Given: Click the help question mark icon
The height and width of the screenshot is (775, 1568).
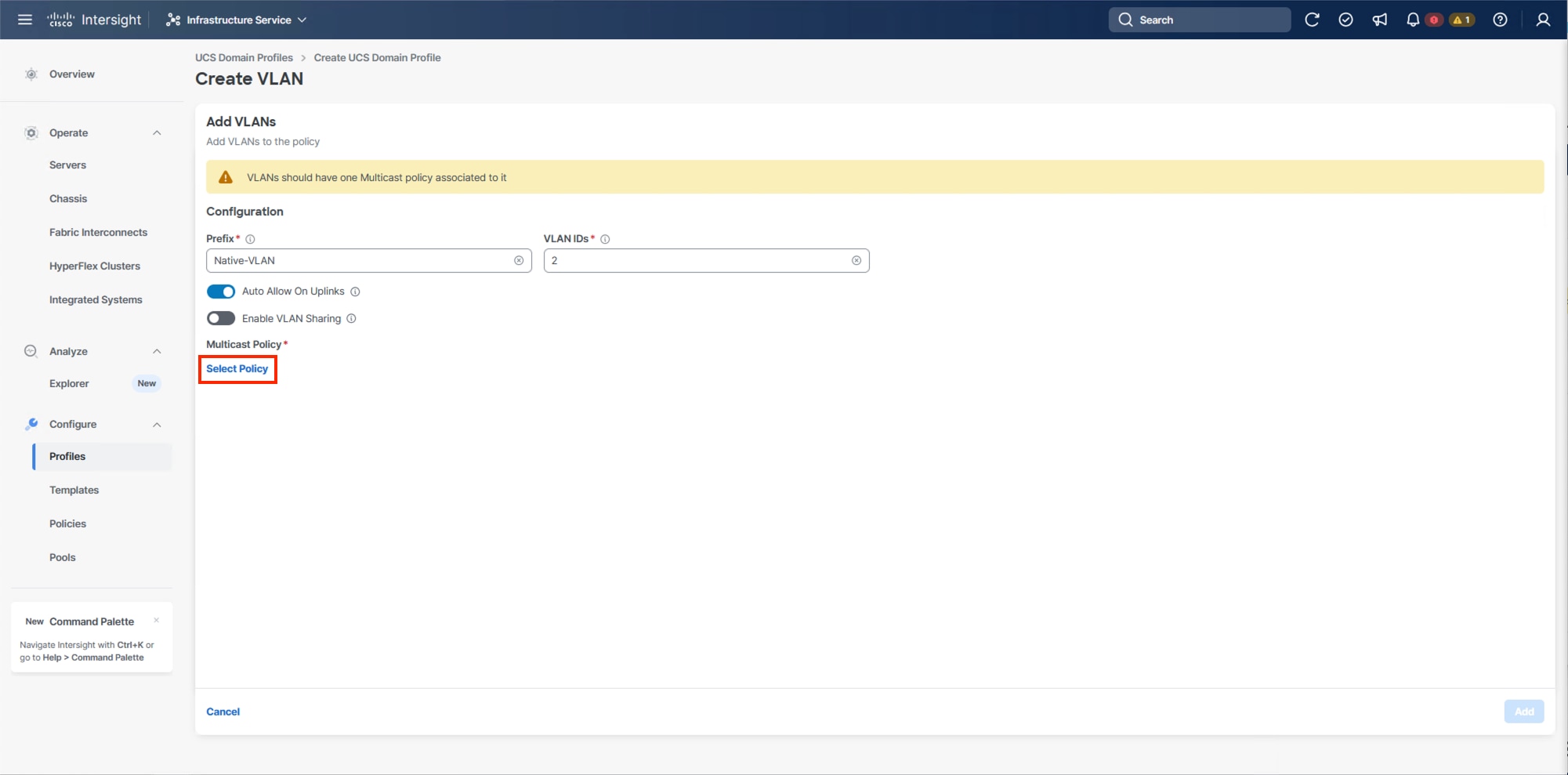Looking at the screenshot, I should point(1501,20).
